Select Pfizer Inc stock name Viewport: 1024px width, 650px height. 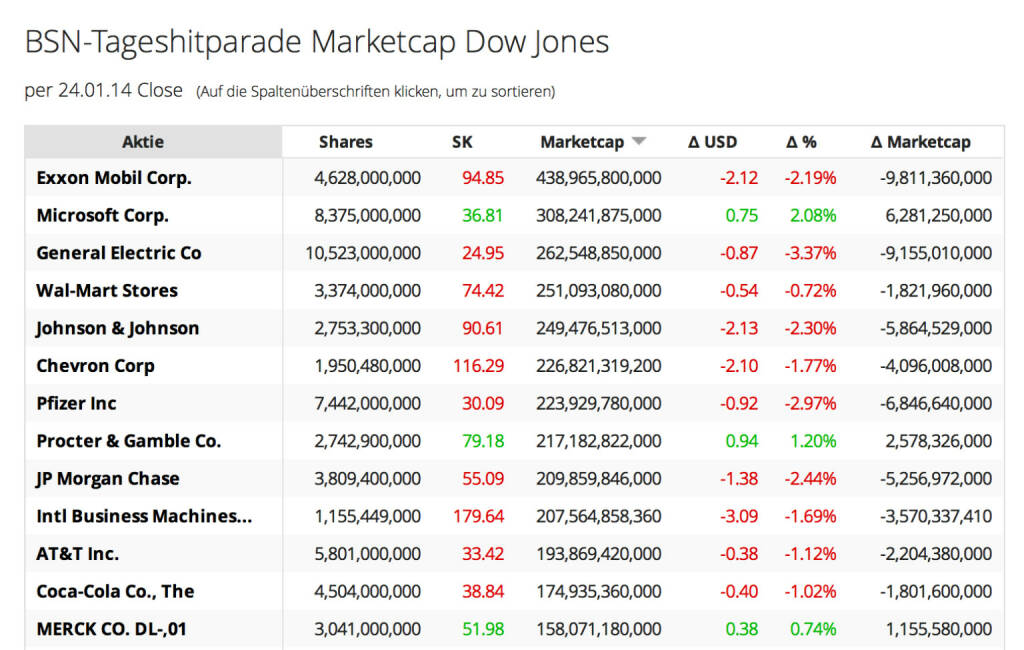[76, 403]
